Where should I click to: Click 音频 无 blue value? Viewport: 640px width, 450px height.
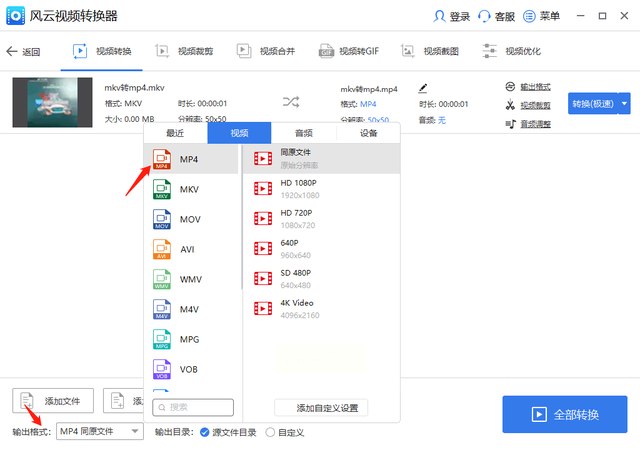(442, 120)
